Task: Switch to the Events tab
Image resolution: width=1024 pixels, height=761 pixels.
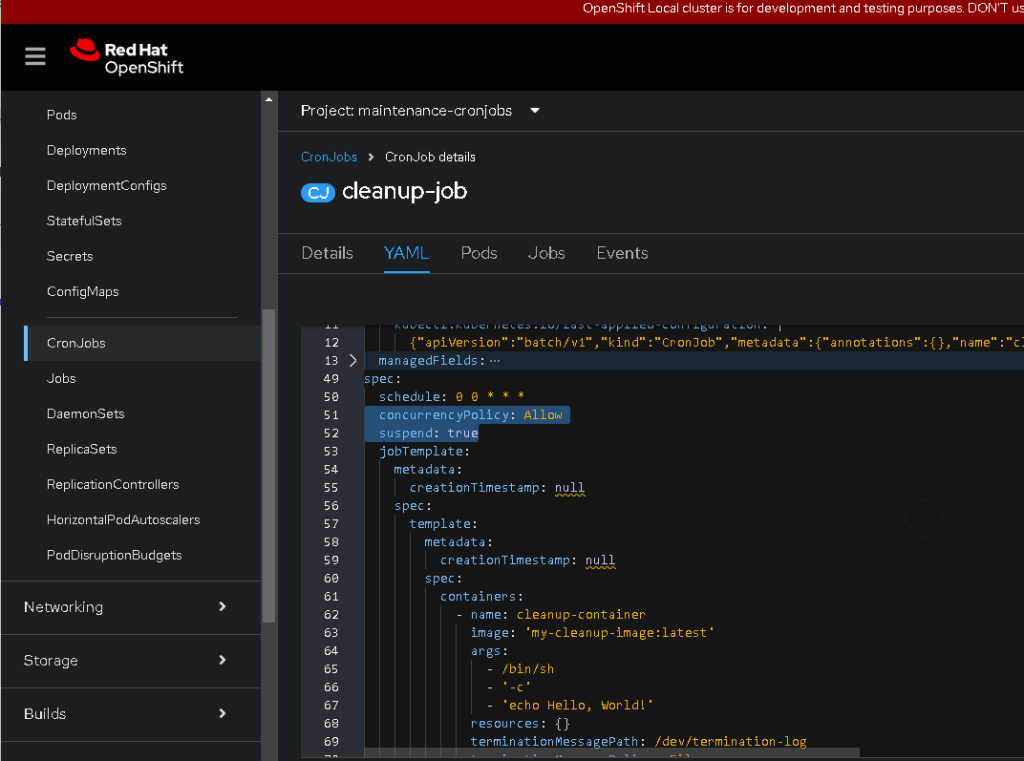Action: 622,253
